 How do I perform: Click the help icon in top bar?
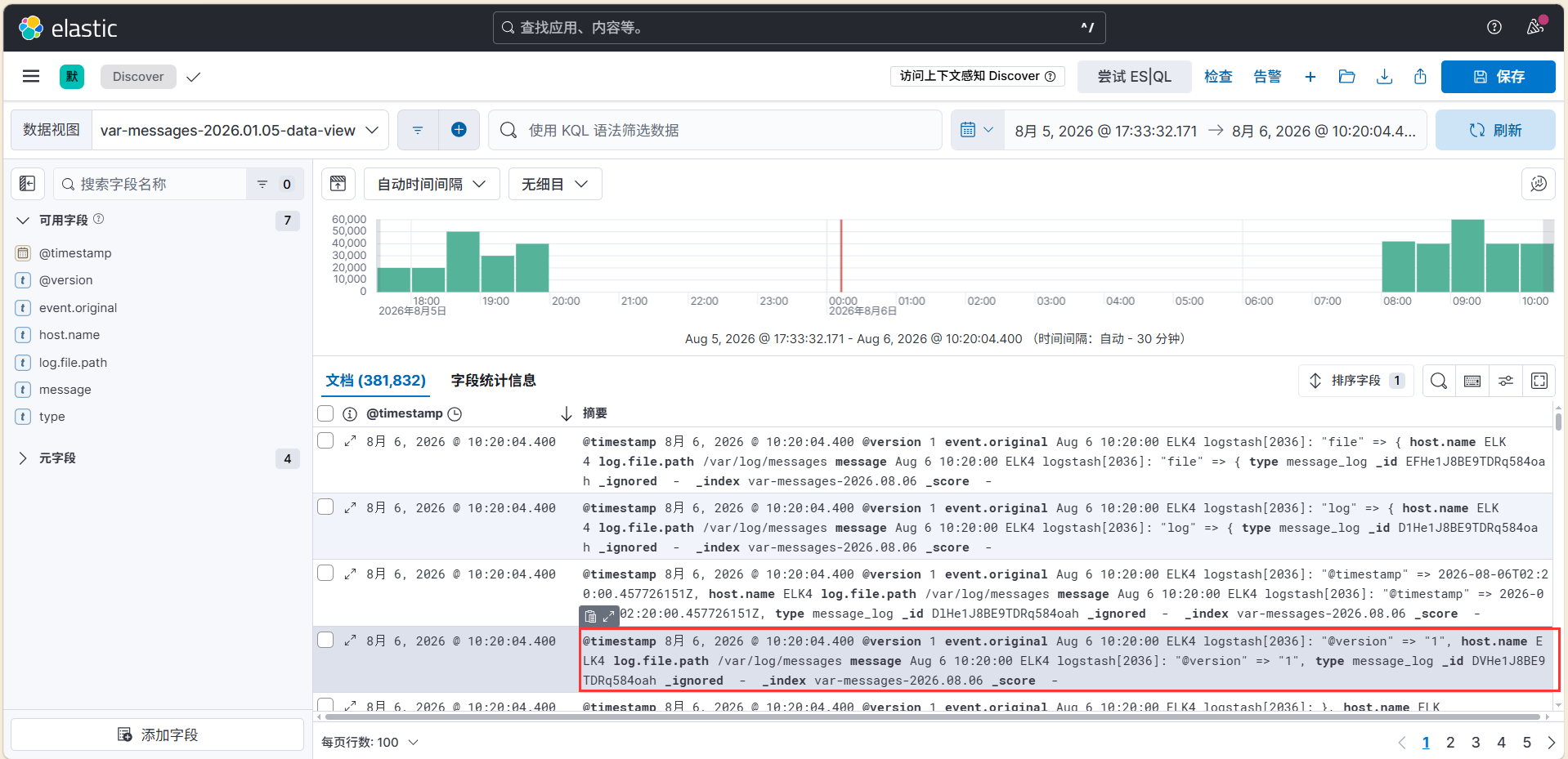[1494, 27]
